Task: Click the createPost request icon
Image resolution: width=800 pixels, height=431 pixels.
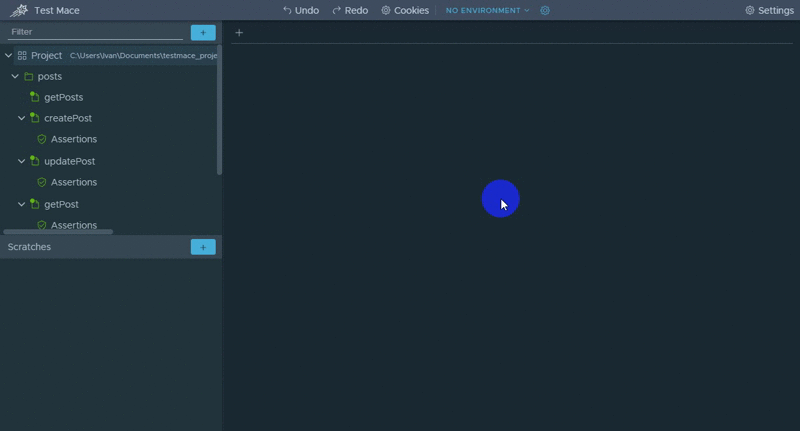Action: point(35,118)
